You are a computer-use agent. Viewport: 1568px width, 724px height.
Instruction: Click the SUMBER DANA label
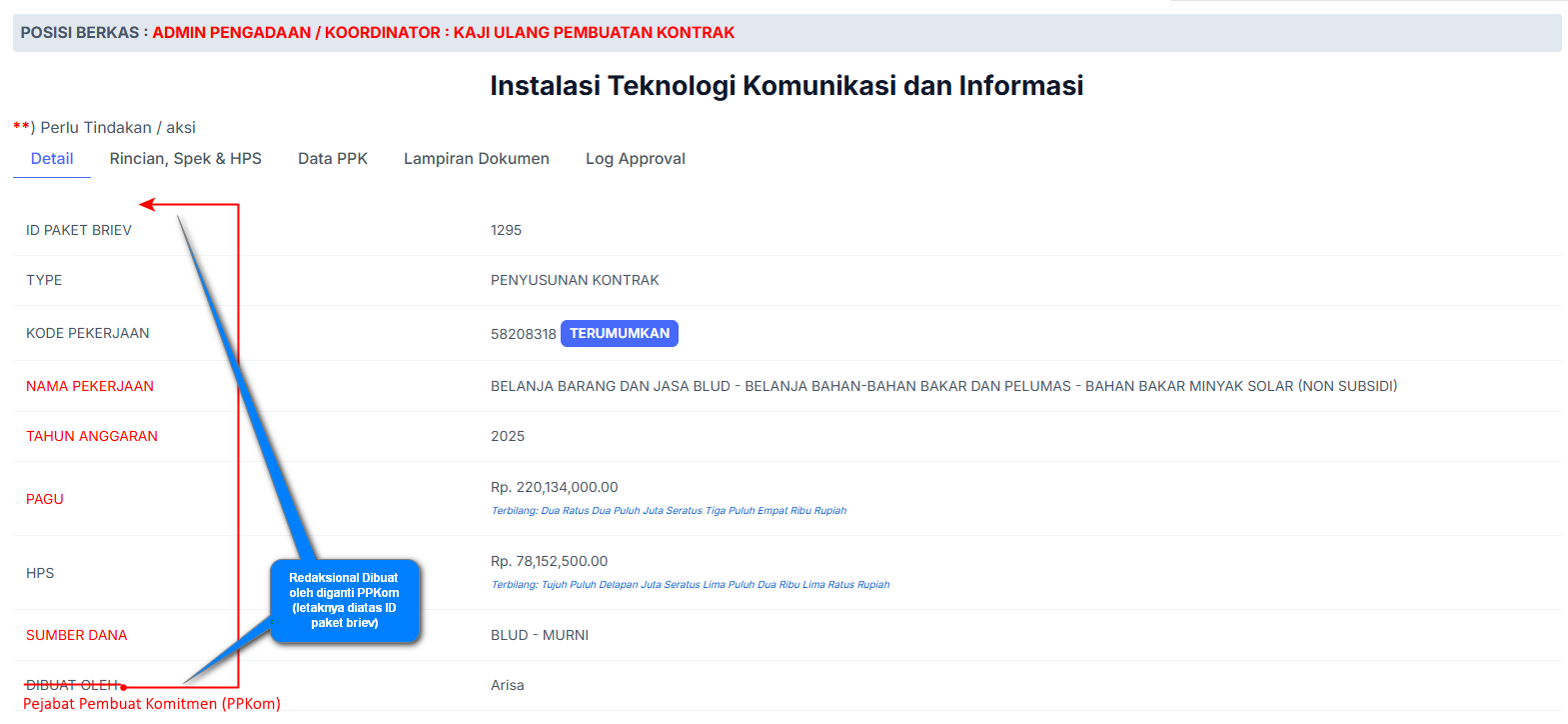77,635
